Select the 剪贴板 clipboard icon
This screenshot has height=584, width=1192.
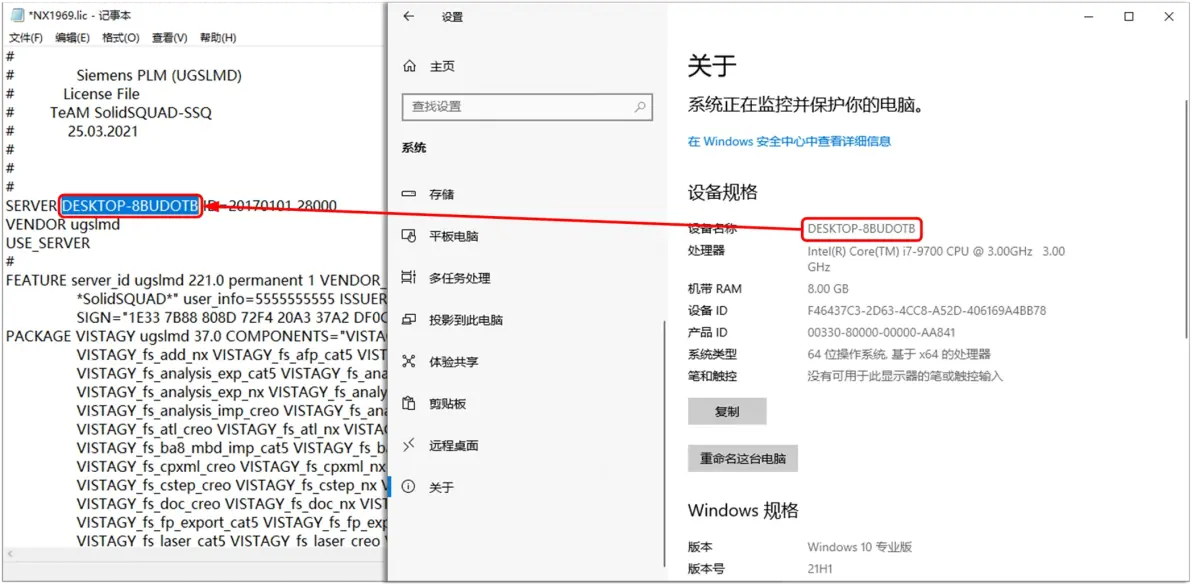coord(409,404)
